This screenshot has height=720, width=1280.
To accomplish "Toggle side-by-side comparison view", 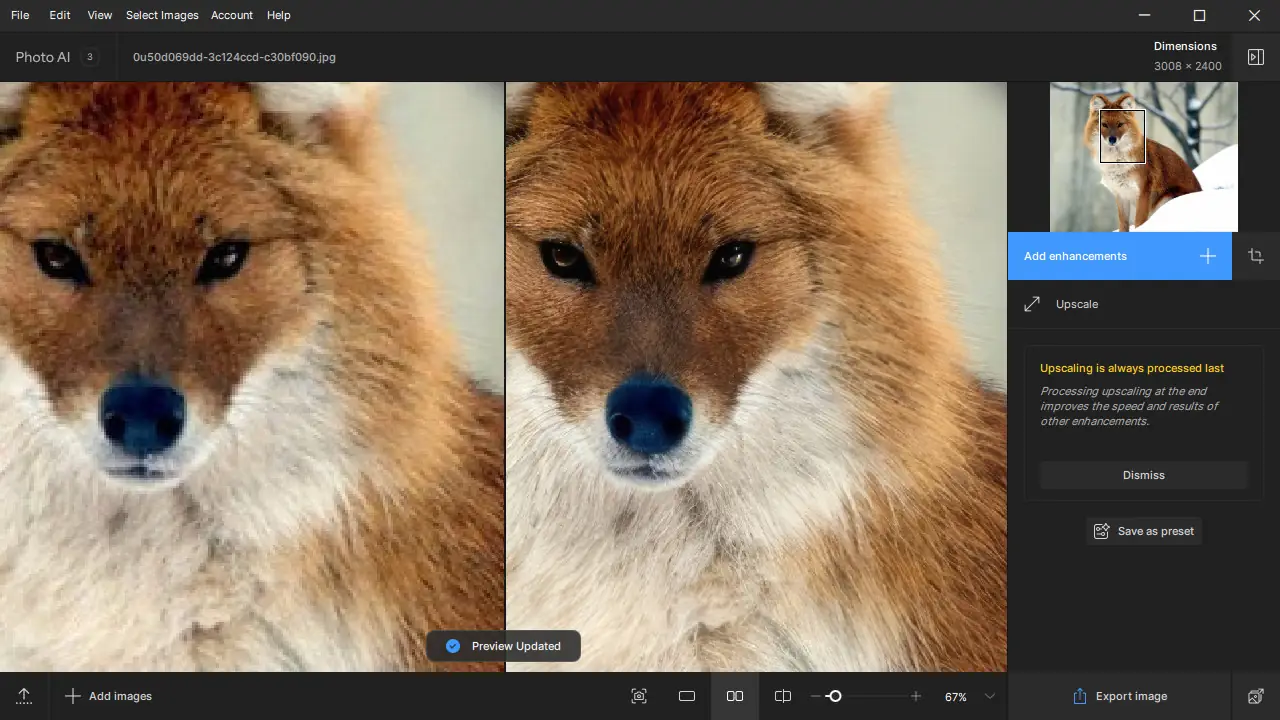I will click(735, 696).
